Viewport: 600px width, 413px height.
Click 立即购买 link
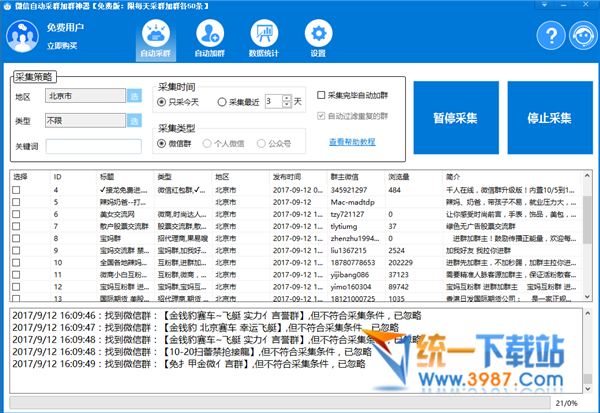62,46
